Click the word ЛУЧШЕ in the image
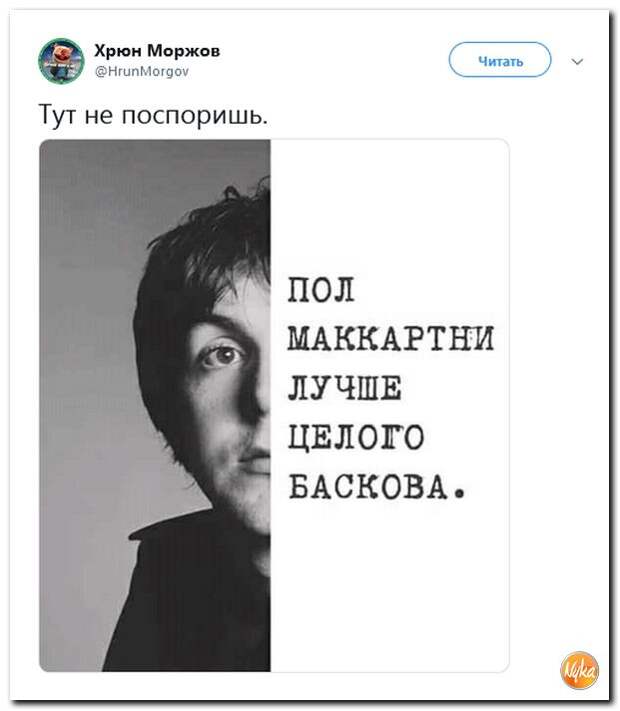The image size is (620, 711). (x=345, y=387)
